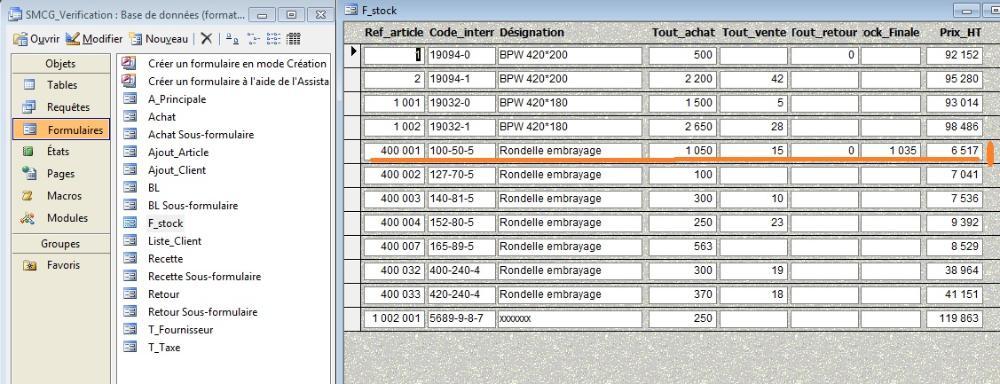1000x384 pixels.
Task: Collapse the Objets header bar
Action: pyautogui.click(x=61, y=64)
